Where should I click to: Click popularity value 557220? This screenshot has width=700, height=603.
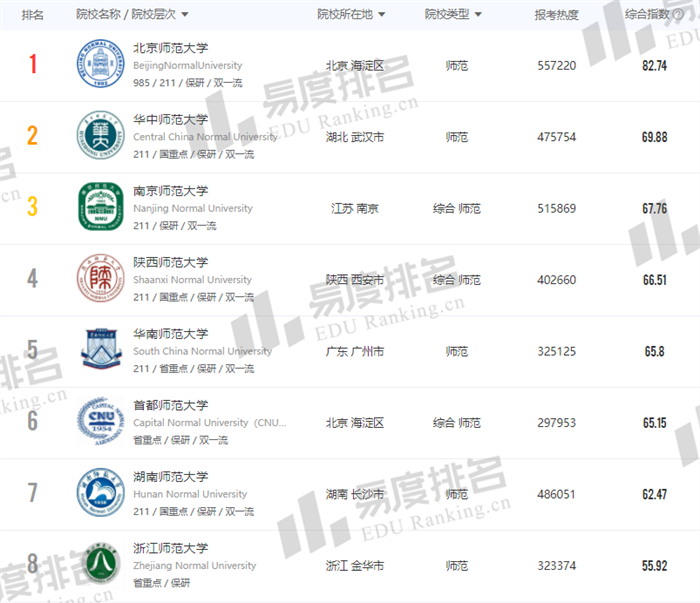tap(556, 66)
